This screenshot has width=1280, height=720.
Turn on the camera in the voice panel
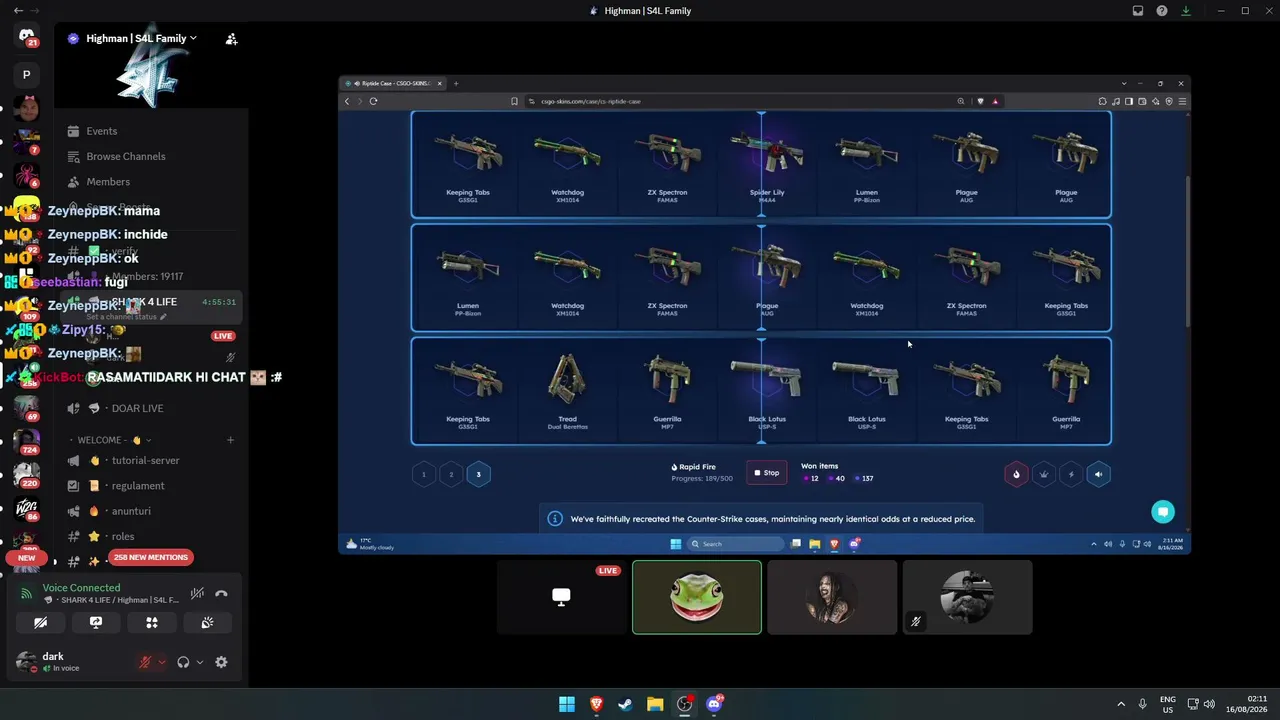[x=40, y=622]
